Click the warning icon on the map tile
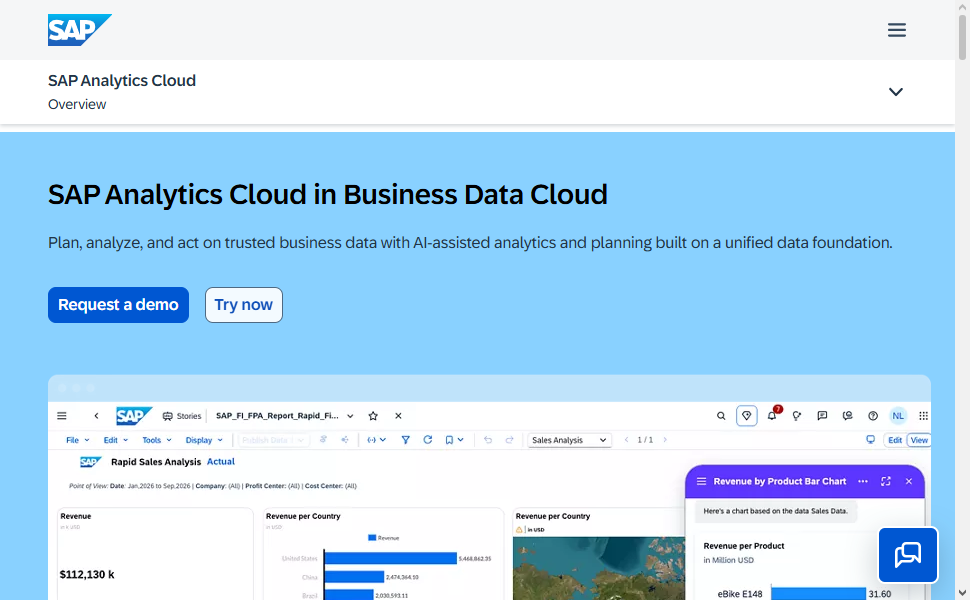Viewport: 970px width, 600px height. [x=519, y=530]
